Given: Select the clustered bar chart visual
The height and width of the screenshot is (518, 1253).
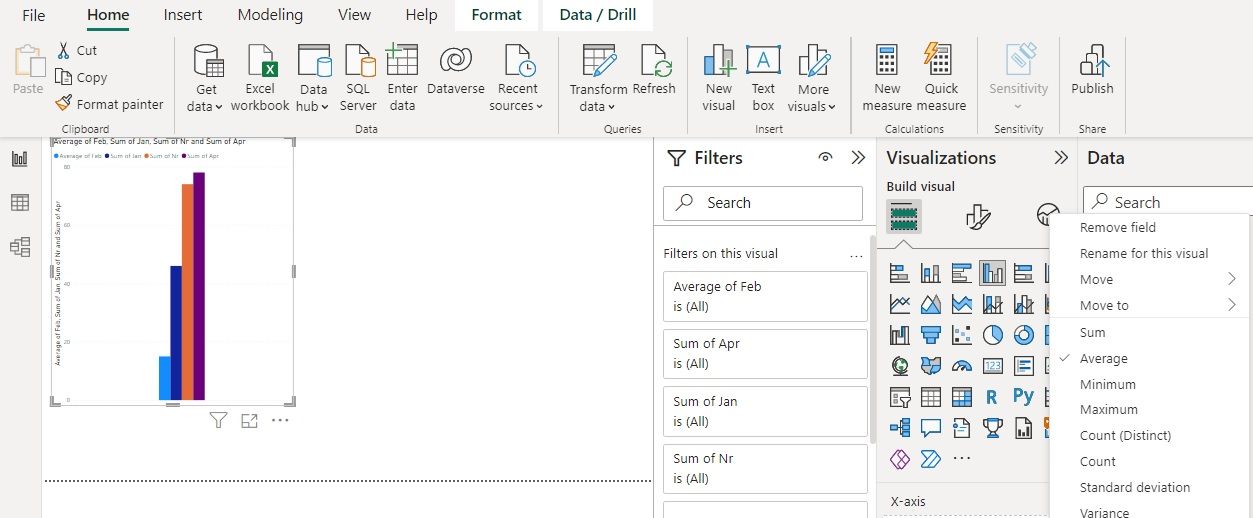Looking at the screenshot, I should 962,273.
